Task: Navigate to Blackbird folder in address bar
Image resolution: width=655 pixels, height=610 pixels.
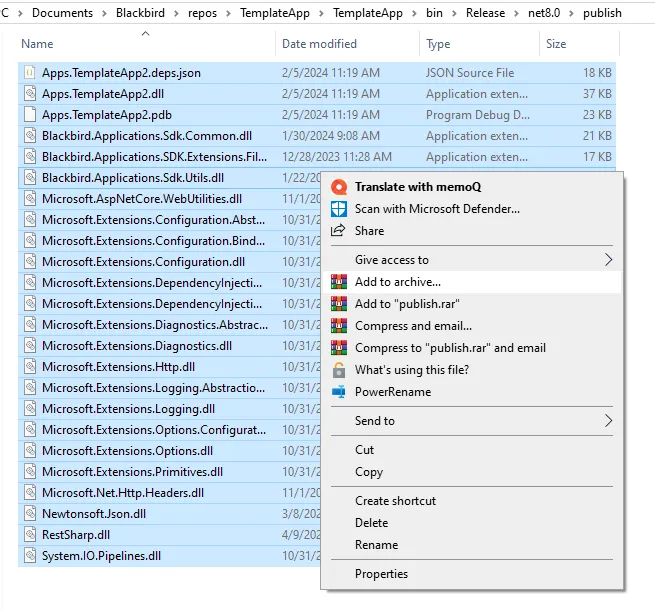Action: (144, 13)
